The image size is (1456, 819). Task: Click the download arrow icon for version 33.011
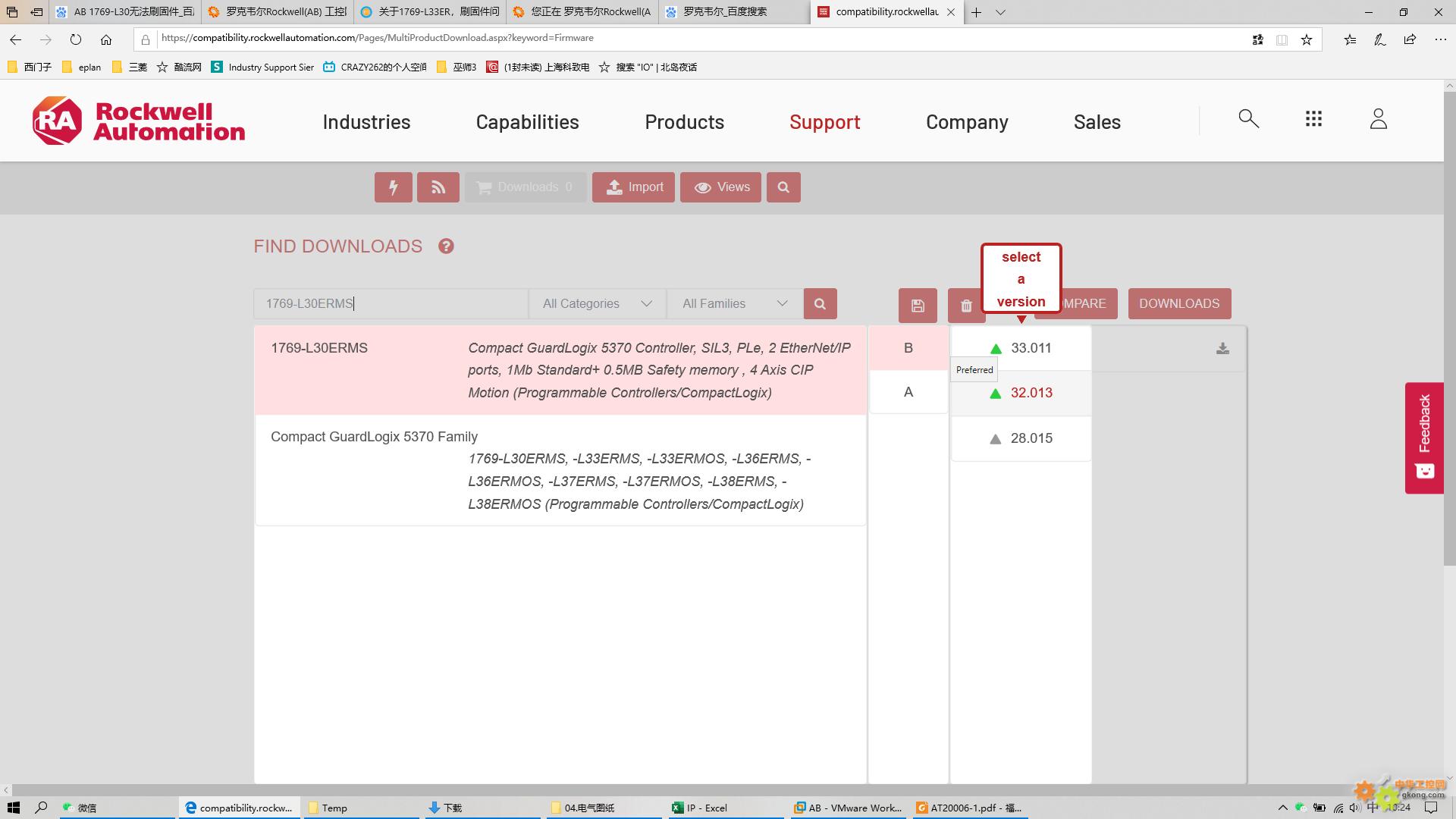(1222, 349)
